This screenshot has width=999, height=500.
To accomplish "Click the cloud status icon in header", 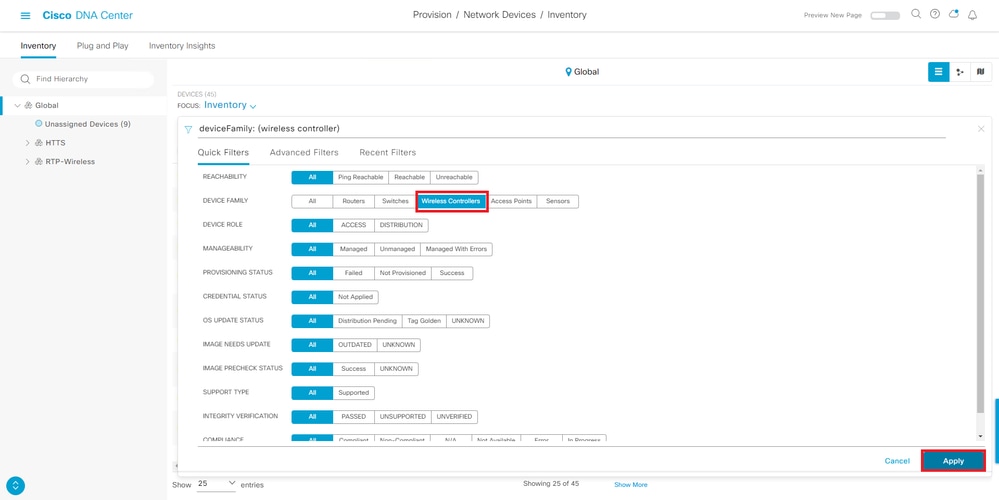I will (x=954, y=14).
